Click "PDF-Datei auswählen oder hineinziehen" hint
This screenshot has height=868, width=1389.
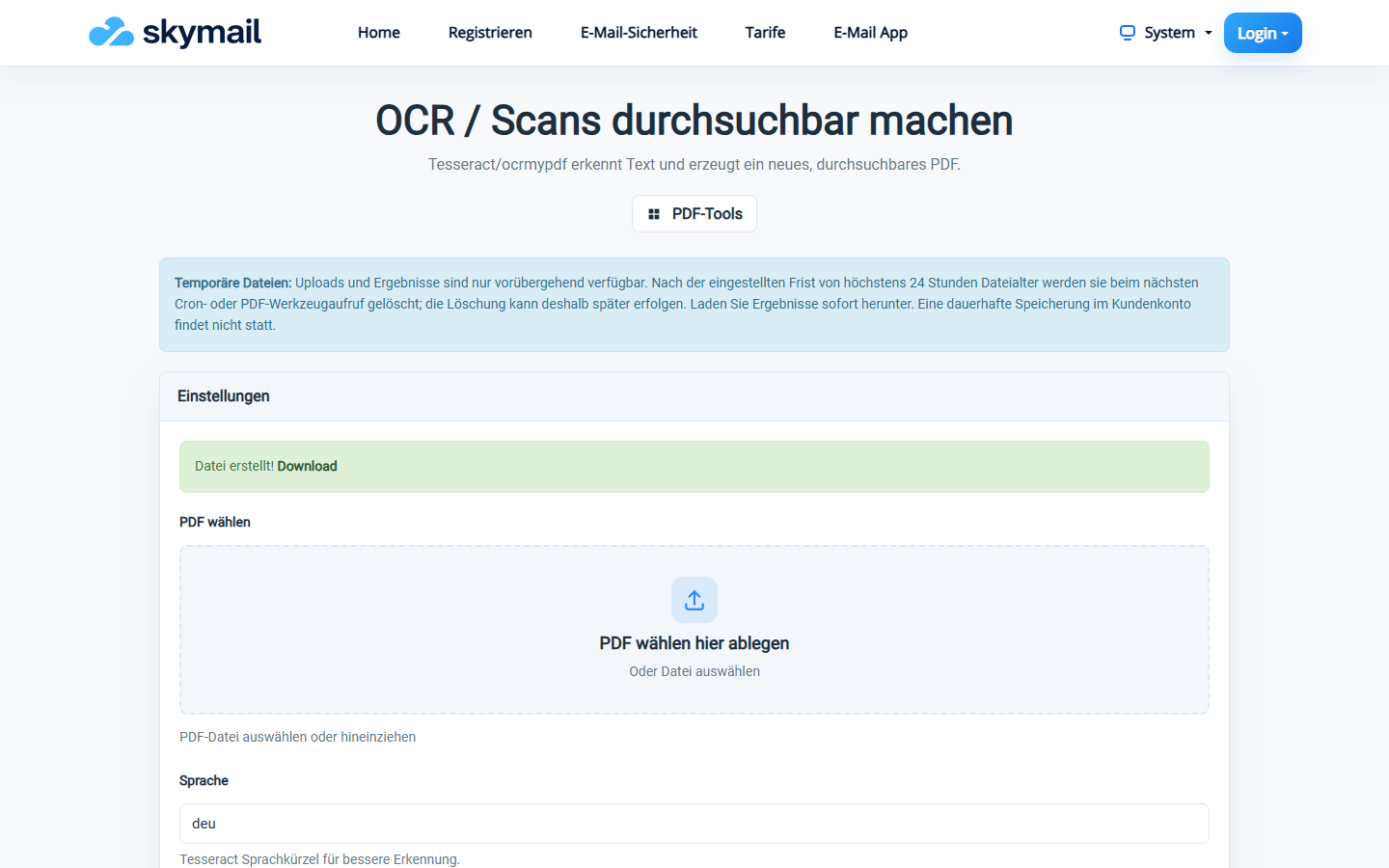(298, 737)
